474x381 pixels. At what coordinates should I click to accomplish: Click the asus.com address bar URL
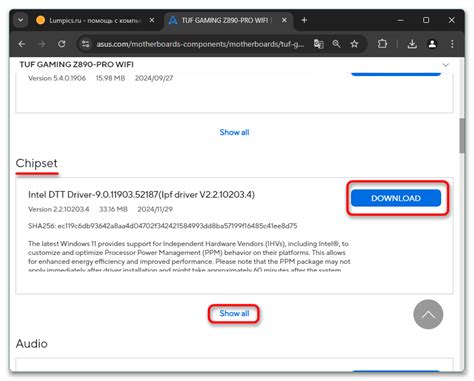pyautogui.click(x=200, y=44)
